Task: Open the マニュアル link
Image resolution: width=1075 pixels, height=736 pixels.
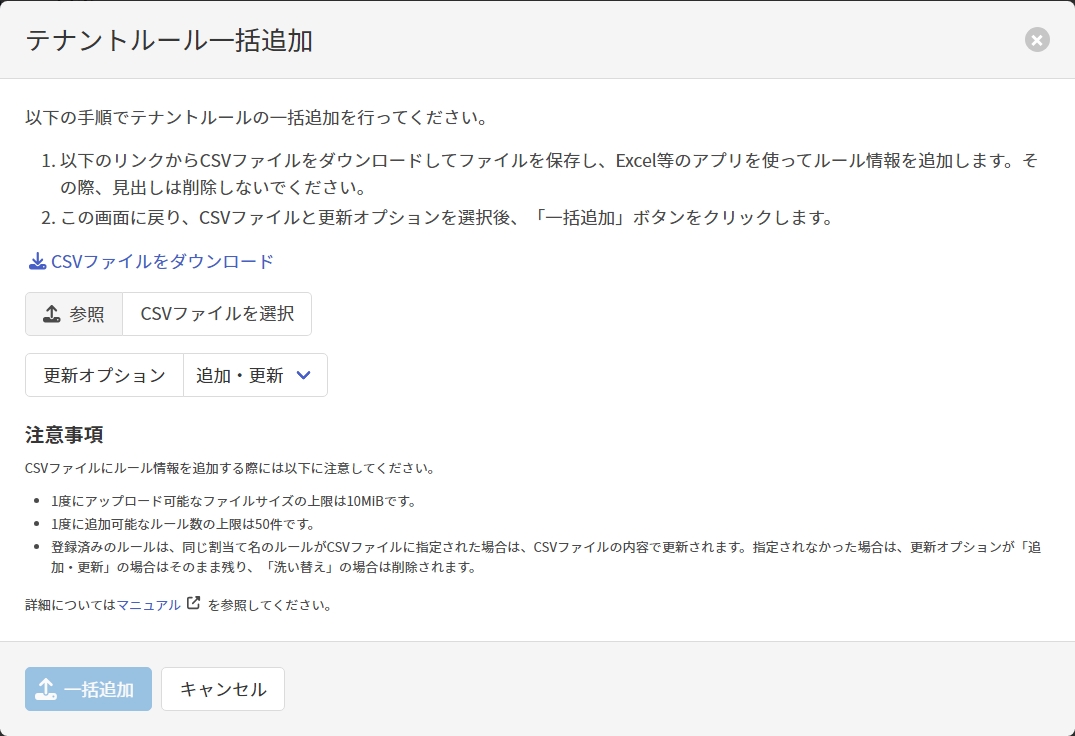Action: [x=149, y=605]
